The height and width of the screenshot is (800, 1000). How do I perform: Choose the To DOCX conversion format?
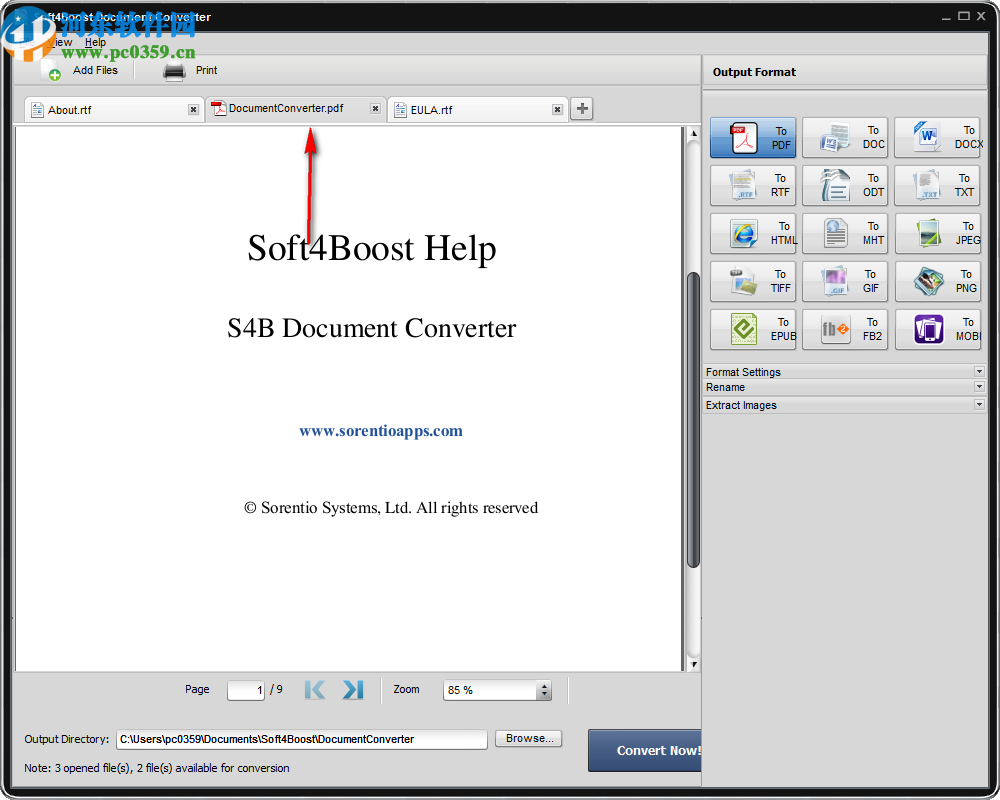point(937,137)
